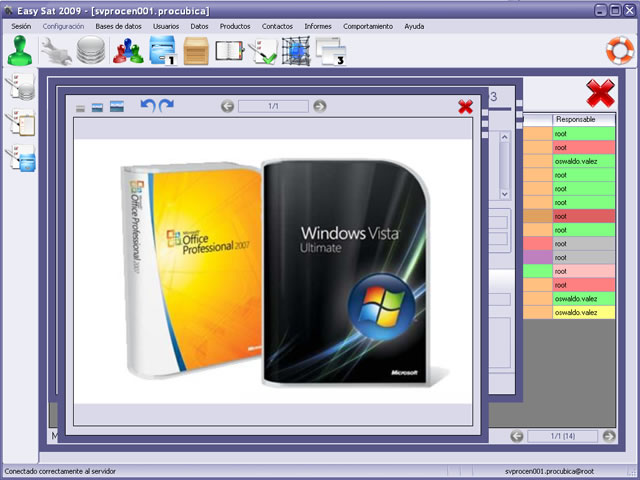Click the green user session icon
Viewport: 640px width, 480px height.
20,51
